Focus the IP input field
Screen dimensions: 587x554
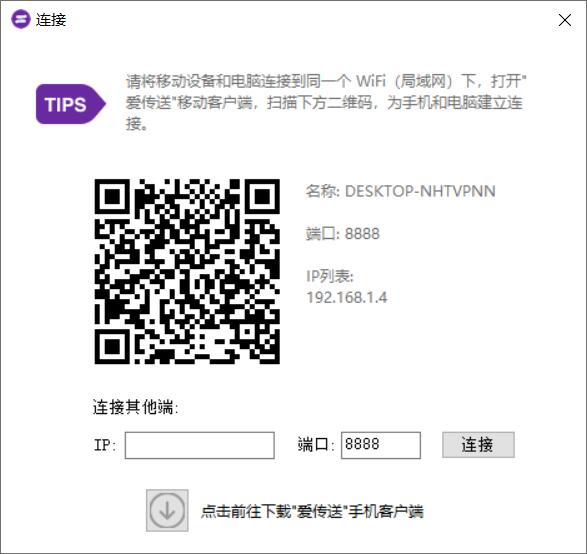click(x=200, y=445)
